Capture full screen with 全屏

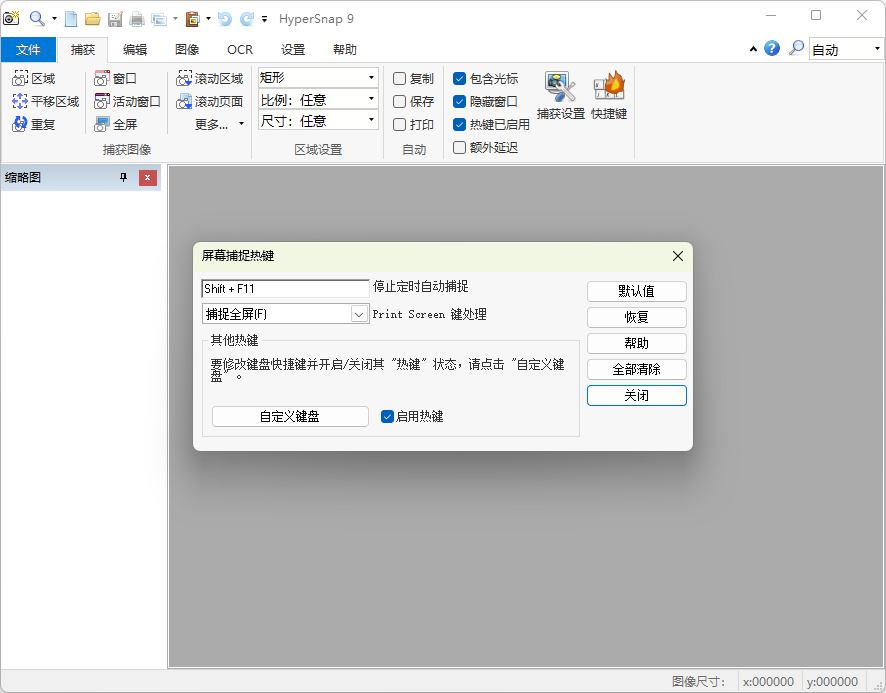click(x=115, y=124)
